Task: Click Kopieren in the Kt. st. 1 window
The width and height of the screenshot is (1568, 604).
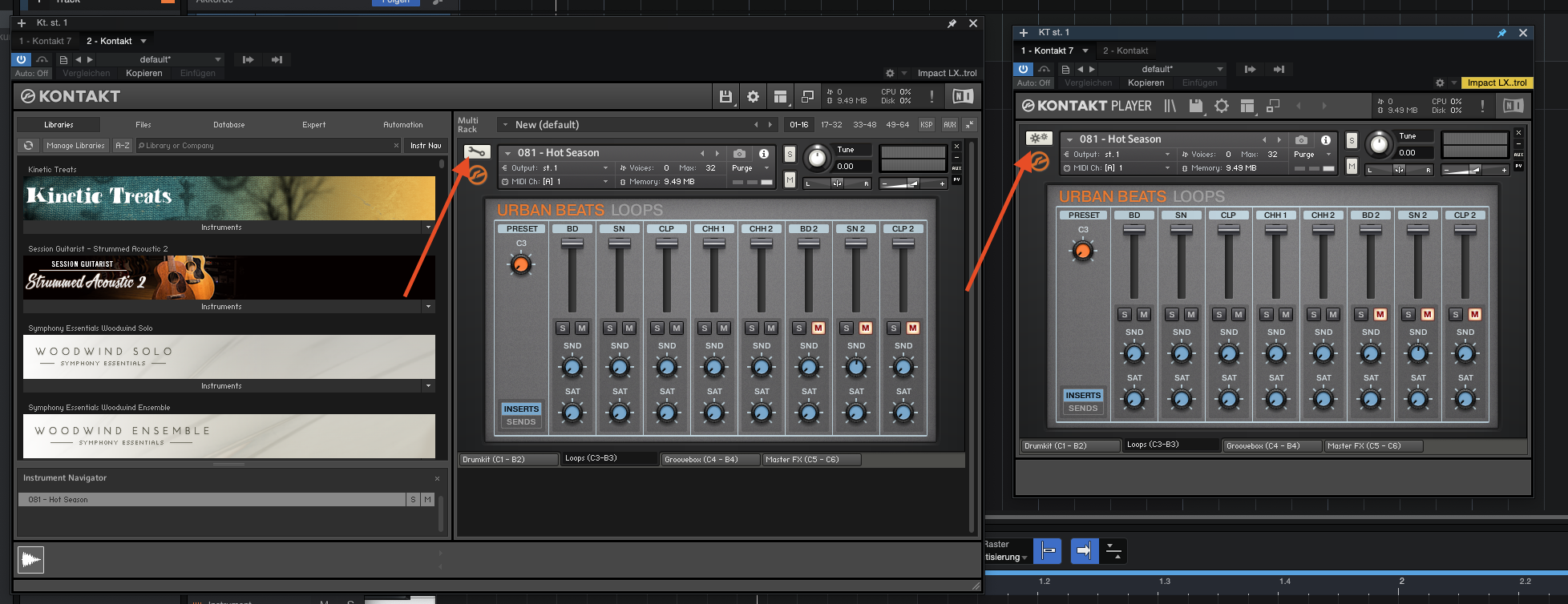Action: (x=144, y=73)
